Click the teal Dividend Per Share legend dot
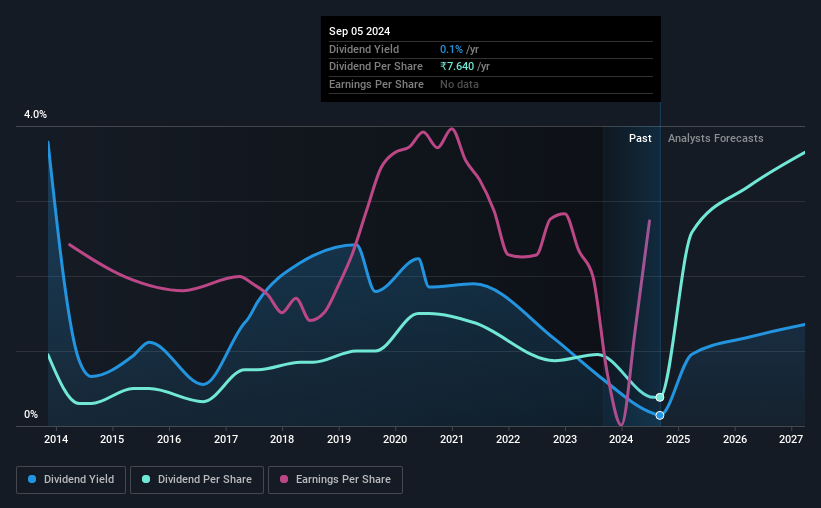821x508 pixels. [x=146, y=479]
